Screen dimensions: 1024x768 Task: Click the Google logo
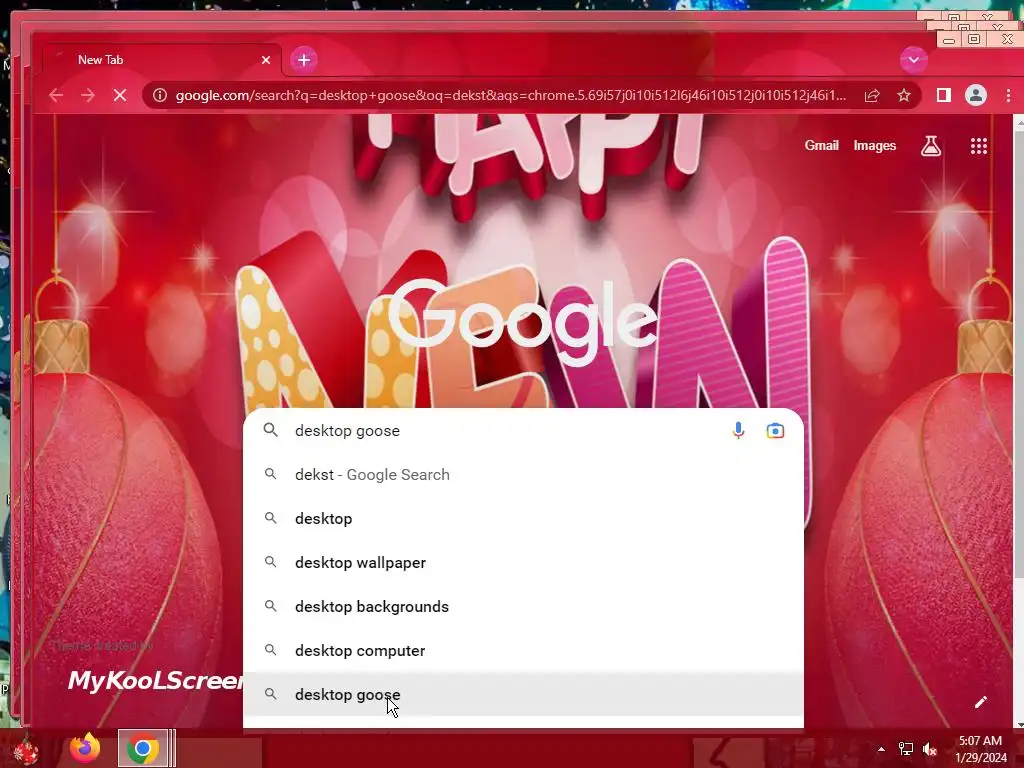(523, 321)
